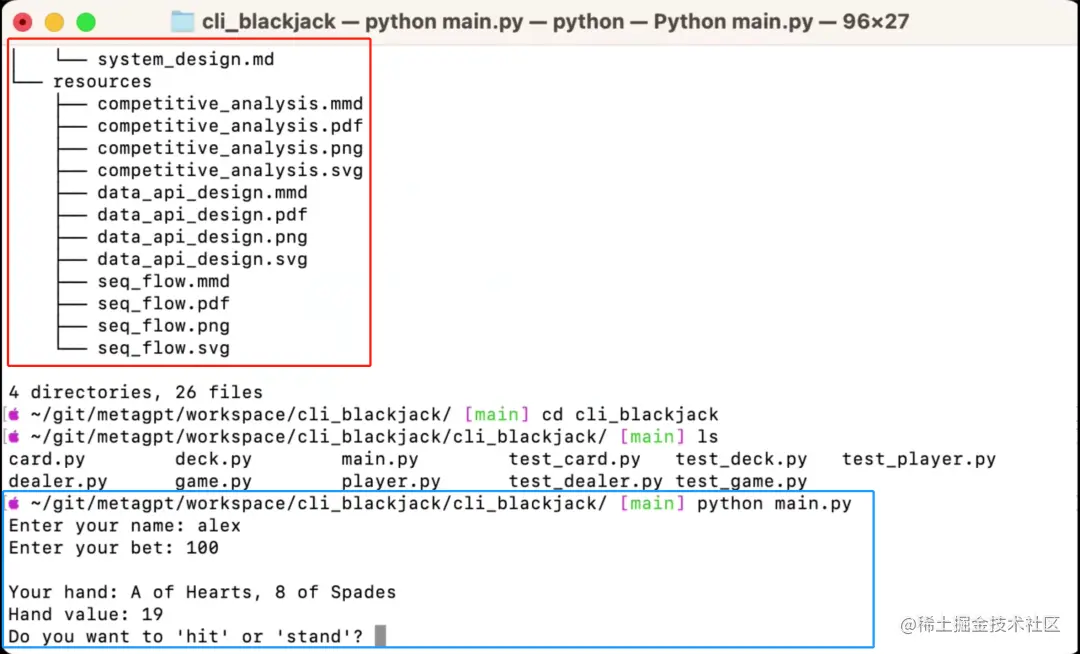Screen dimensions: 1080x654
Task: Select competitive_analysis.pdf in the tree
Action: (x=230, y=126)
